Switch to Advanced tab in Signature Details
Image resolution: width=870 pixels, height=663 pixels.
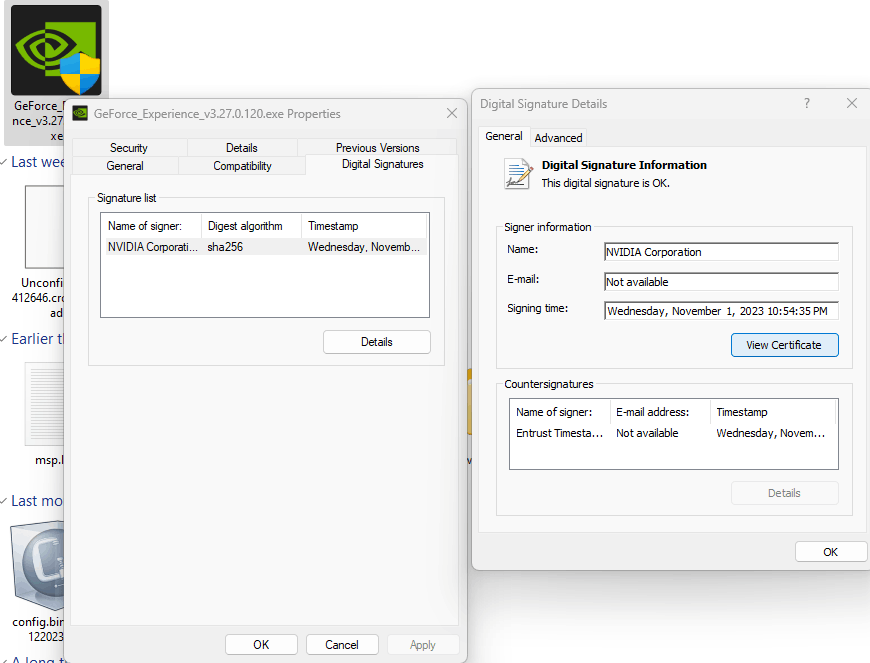[558, 138]
